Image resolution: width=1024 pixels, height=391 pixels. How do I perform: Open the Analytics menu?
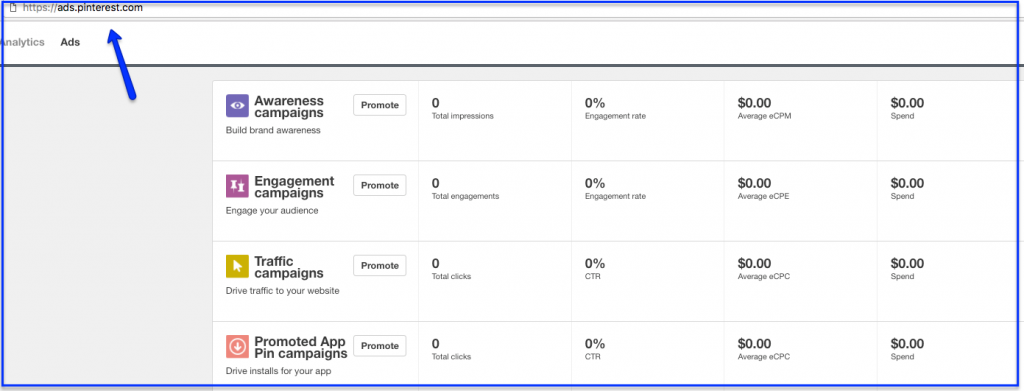pyautogui.click(x=22, y=42)
